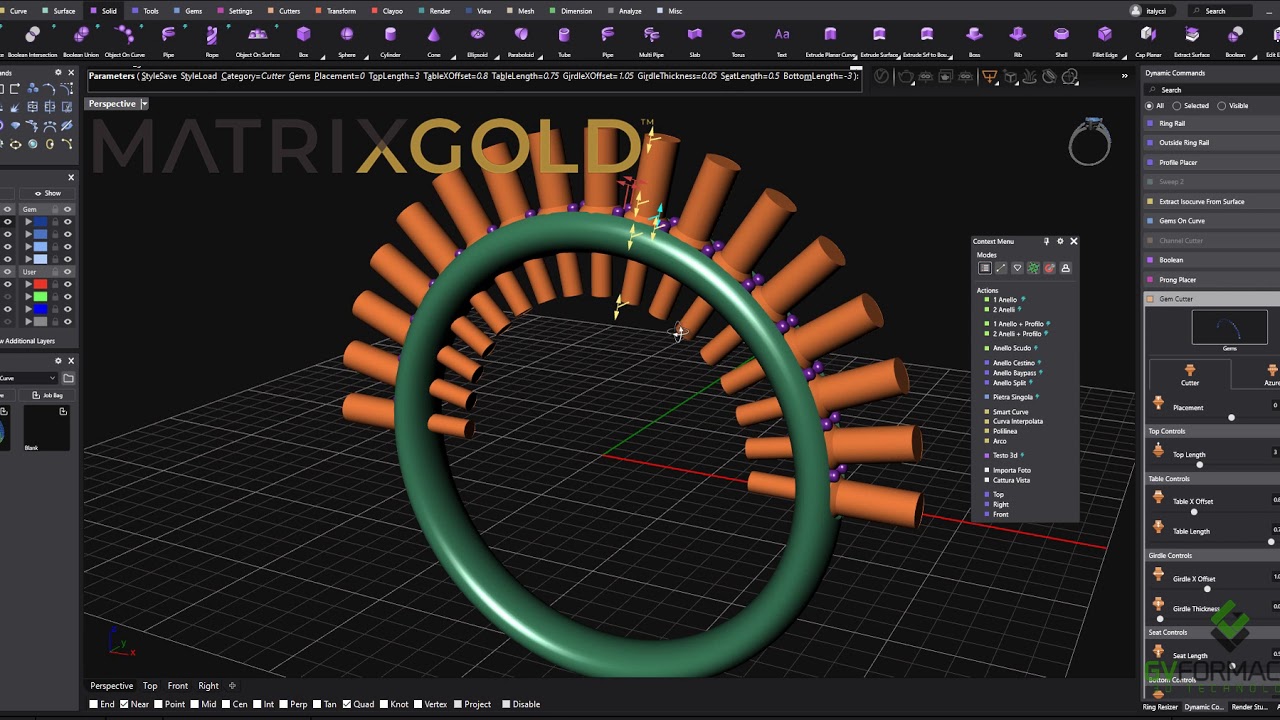Image resolution: width=1280 pixels, height=720 pixels.
Task: Select the Shell tool
Action: pyautogui.click(x=1061, y=41)
